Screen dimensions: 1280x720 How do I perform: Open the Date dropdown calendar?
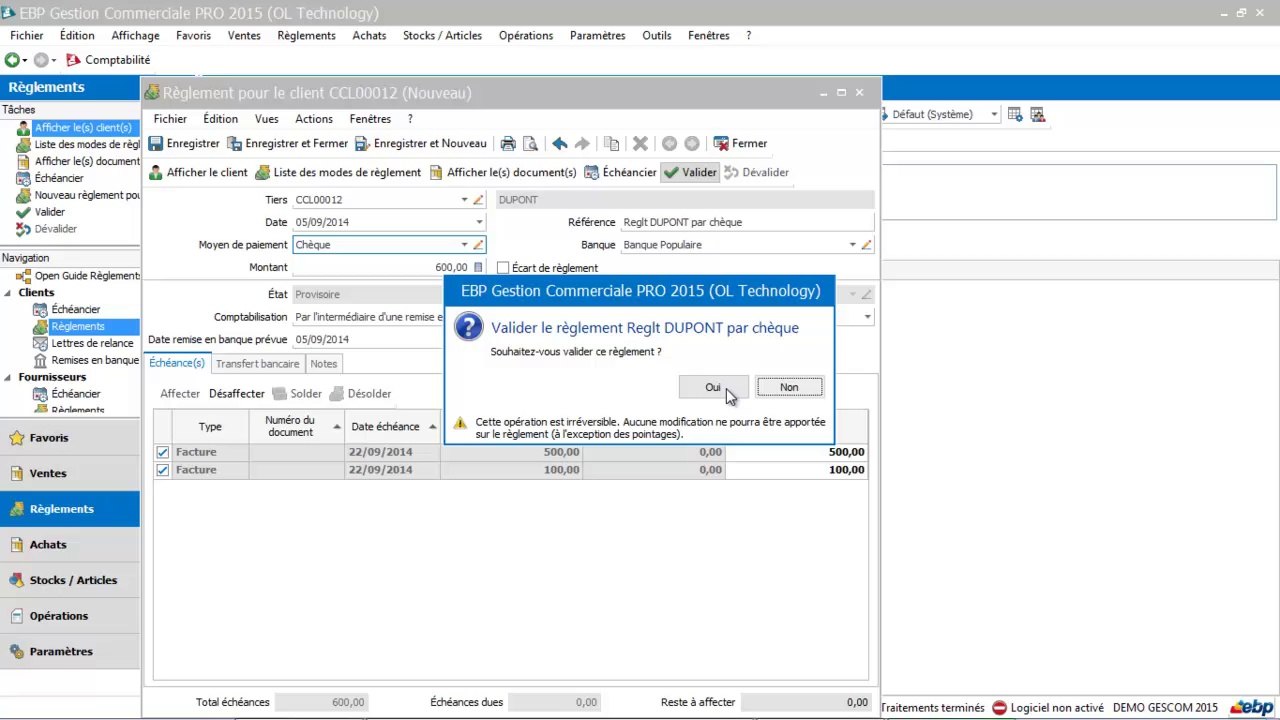tap(479, 222)
